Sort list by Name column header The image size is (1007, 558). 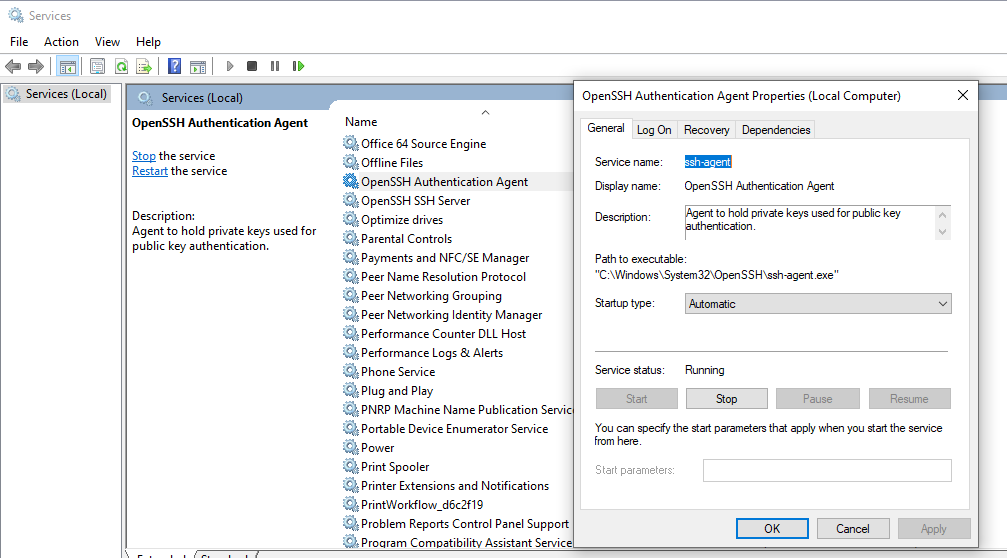tap(361, 122)
